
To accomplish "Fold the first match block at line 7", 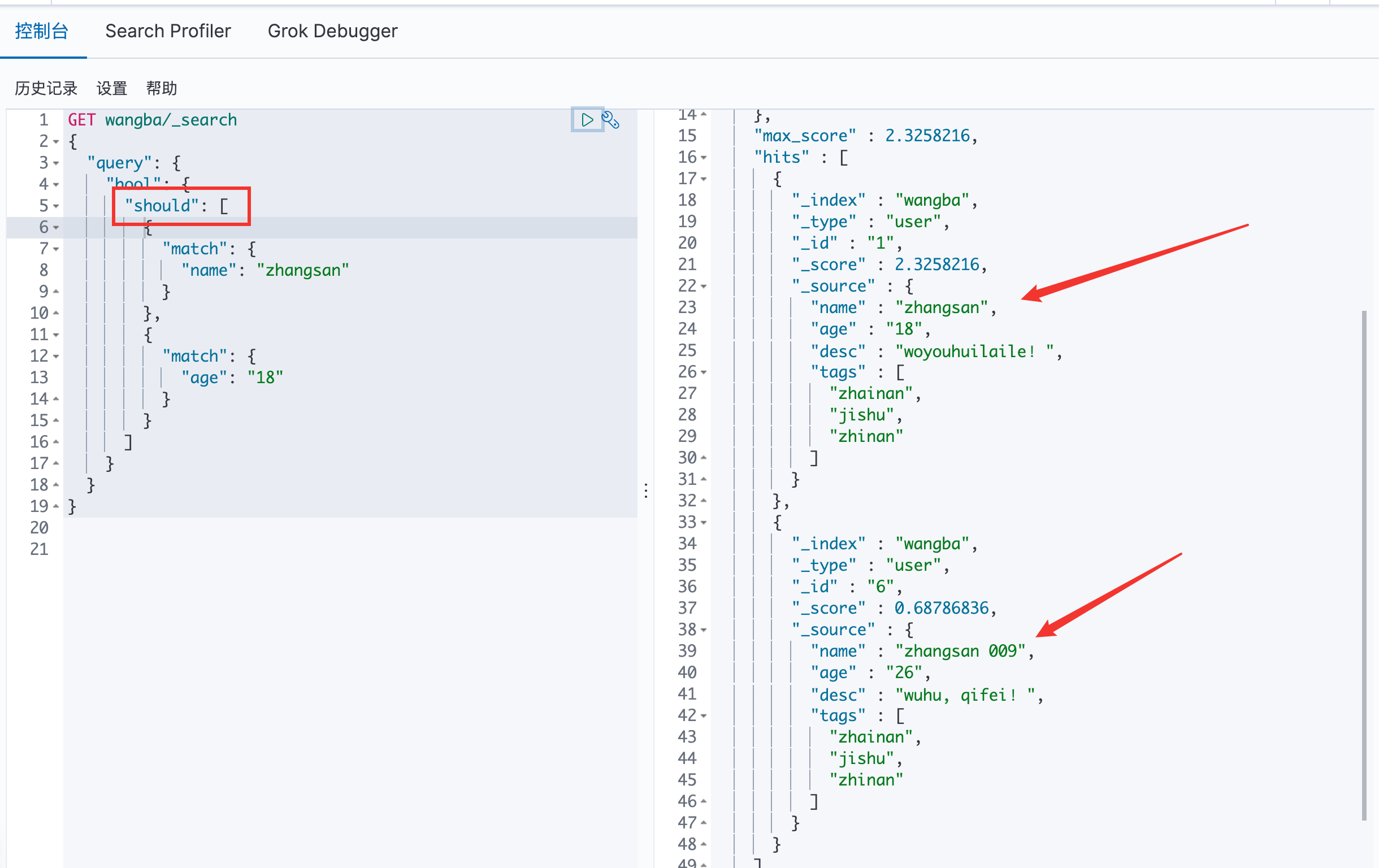I will point(56,249).
